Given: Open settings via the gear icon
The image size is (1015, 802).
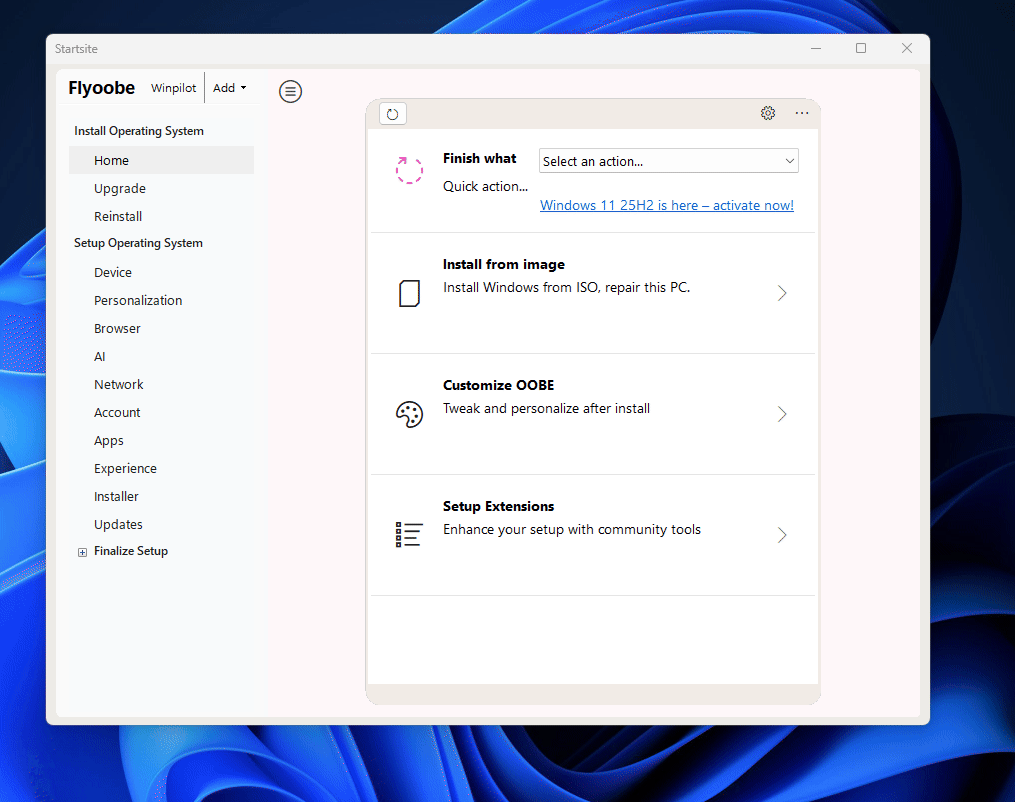Looking at the screenshot, I should point(768,113).
